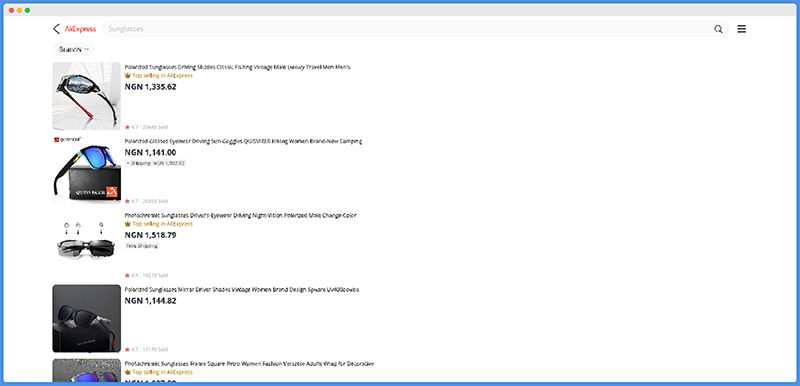
Task: Open the Polarized Sunglasses Driving Shades title
Action: (238, 67)
